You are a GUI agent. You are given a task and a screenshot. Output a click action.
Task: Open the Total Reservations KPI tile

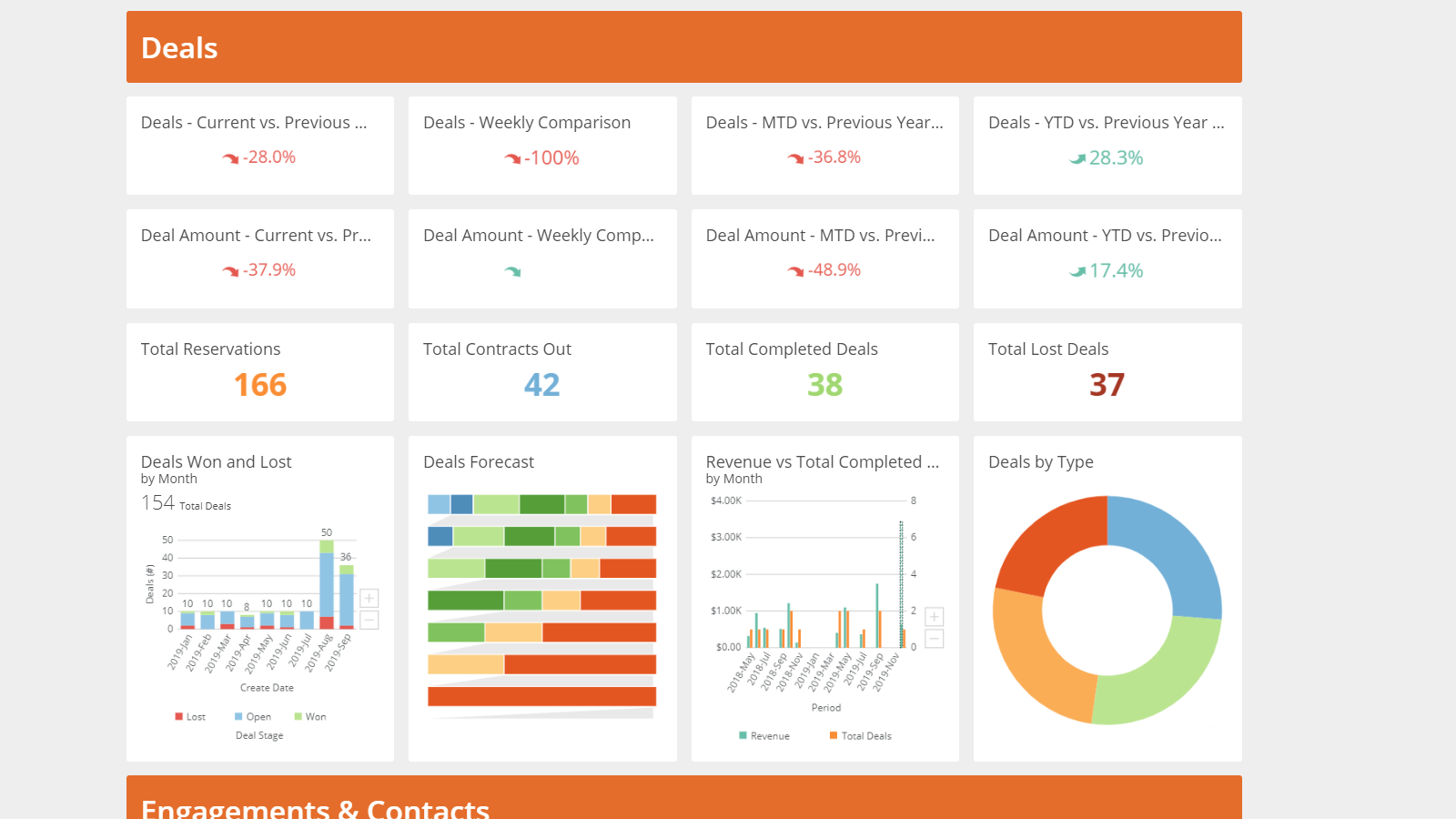[259, 372]
